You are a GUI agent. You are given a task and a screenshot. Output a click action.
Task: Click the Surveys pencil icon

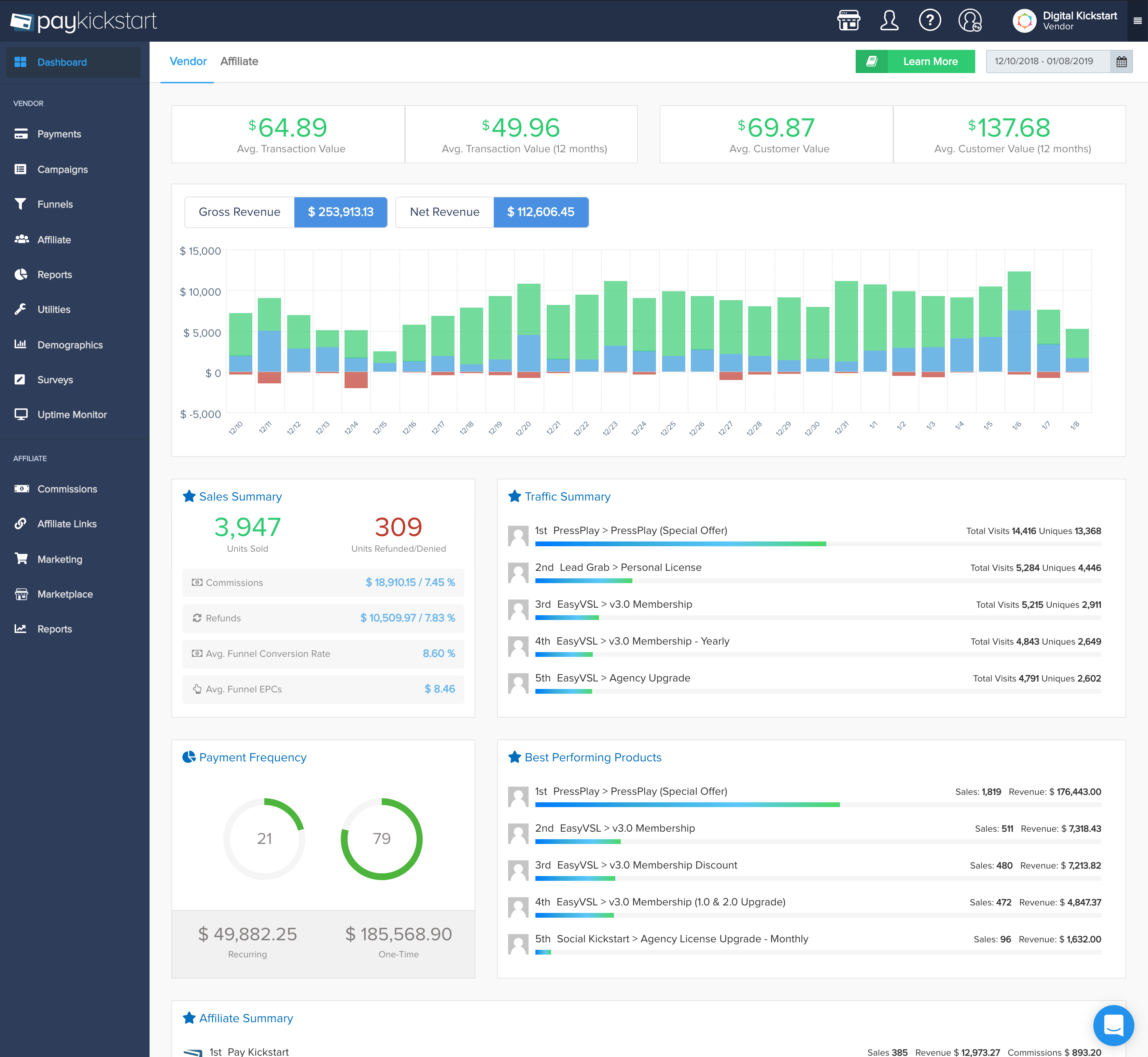coord(20,379)
